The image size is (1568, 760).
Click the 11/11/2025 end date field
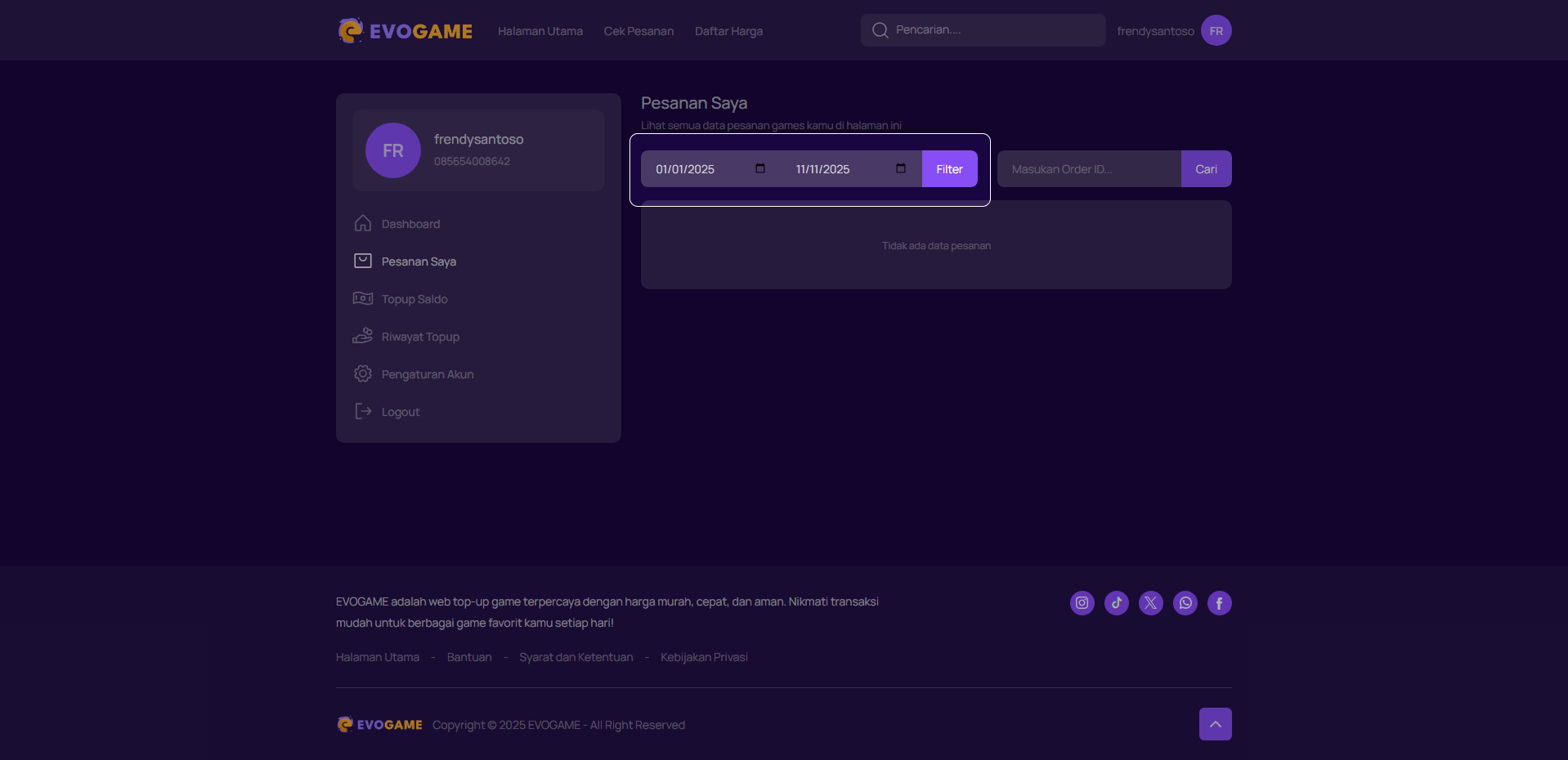(x=852, y=169)
